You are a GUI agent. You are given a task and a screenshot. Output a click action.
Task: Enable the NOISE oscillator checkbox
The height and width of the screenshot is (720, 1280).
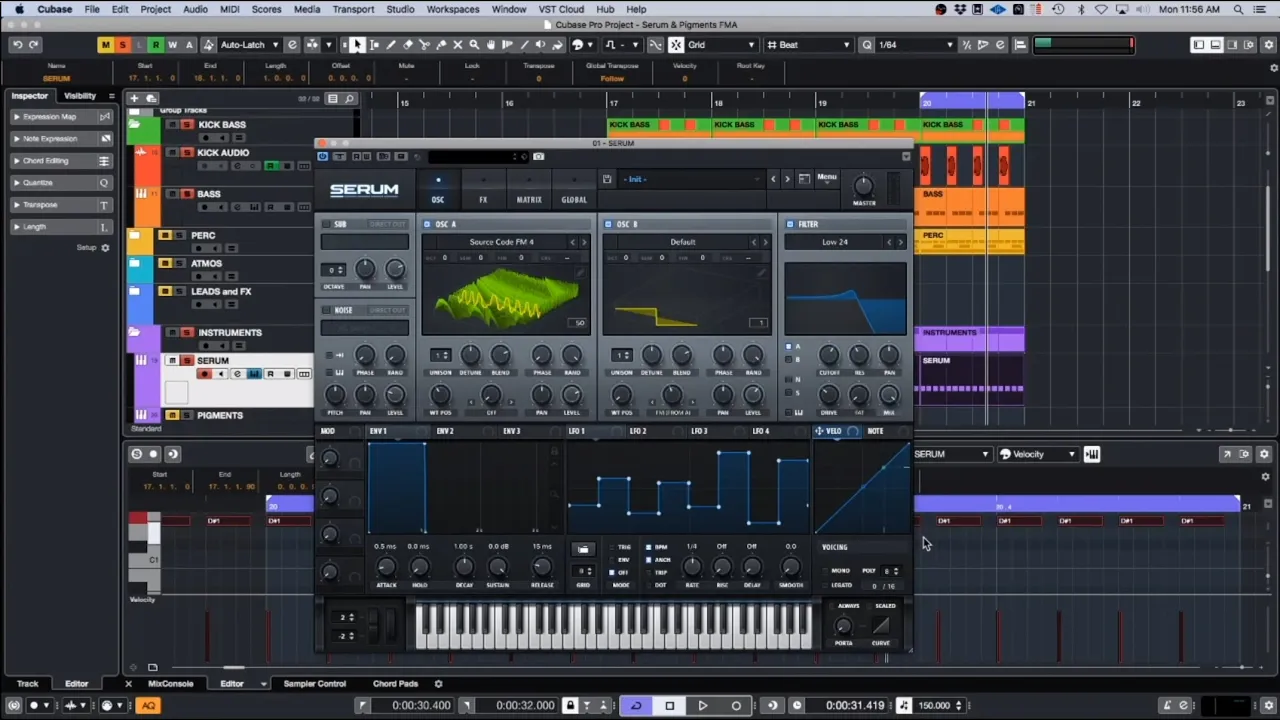(326, 310)
